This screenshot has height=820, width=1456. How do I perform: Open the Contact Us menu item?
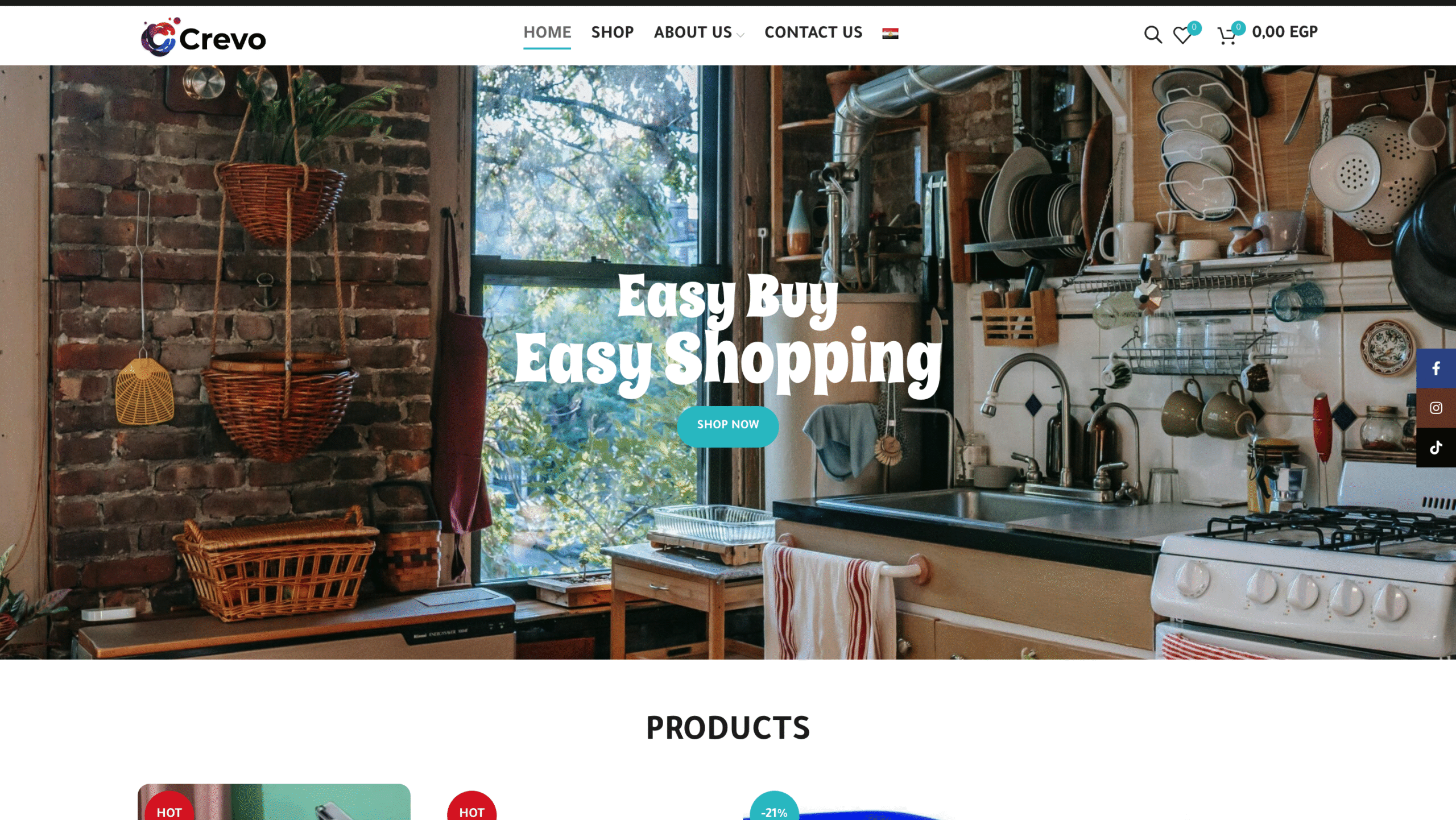click(x=813, y=32)
